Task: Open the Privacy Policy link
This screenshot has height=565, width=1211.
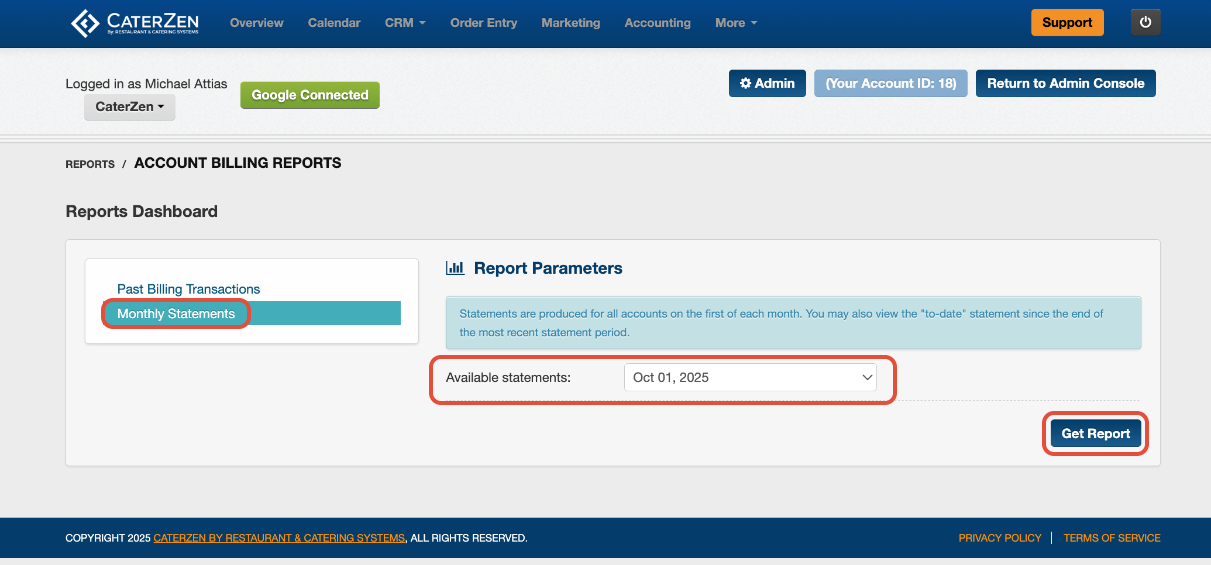Action: pyautogui.click(x=1000, y=538)
